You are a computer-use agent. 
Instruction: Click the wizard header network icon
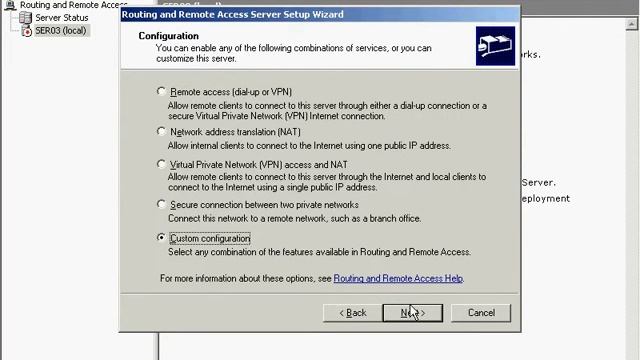pyautogui.click(x=495, y=46)
